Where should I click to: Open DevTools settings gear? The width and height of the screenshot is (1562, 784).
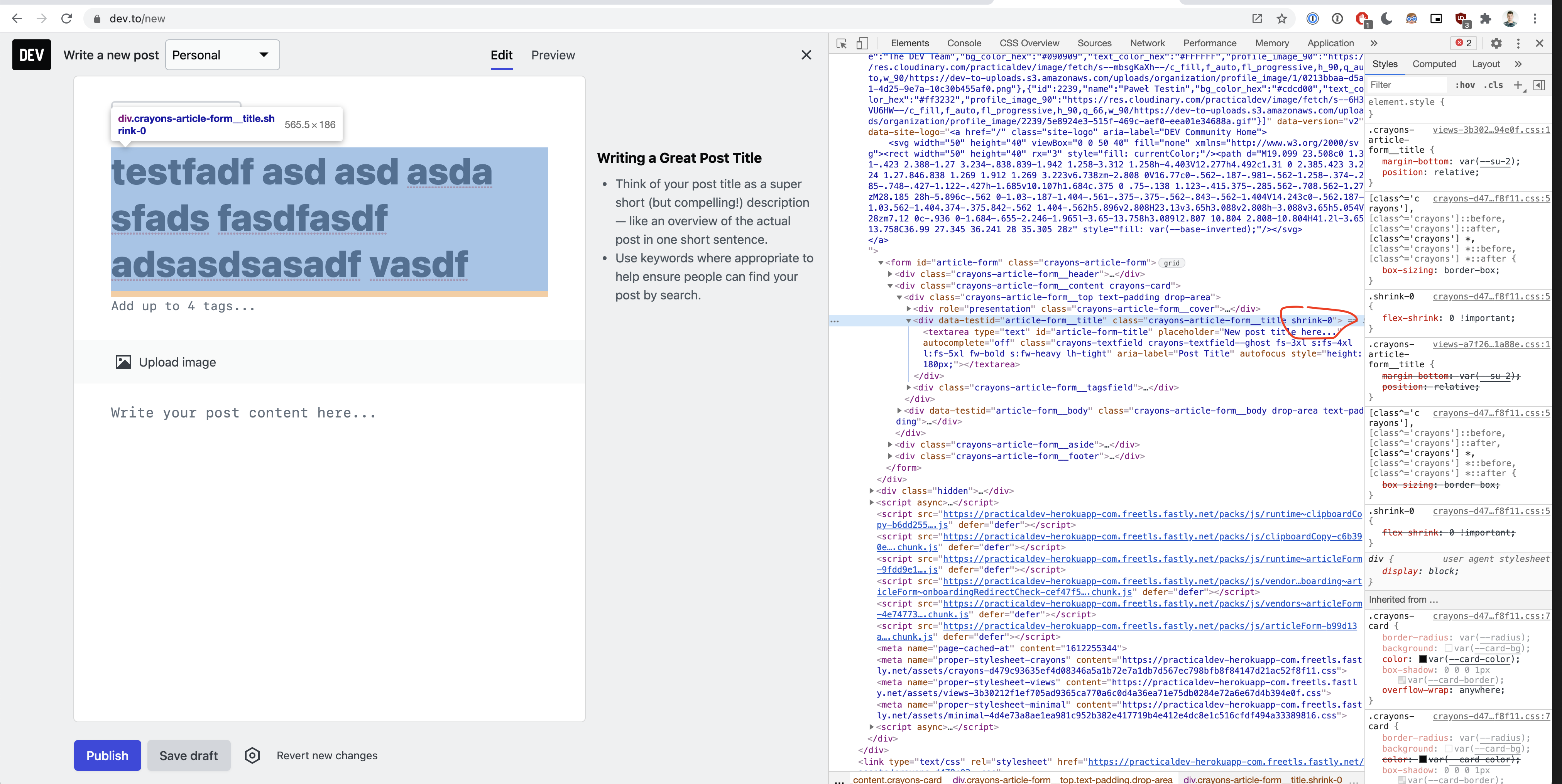click(x=1496, y=43)
